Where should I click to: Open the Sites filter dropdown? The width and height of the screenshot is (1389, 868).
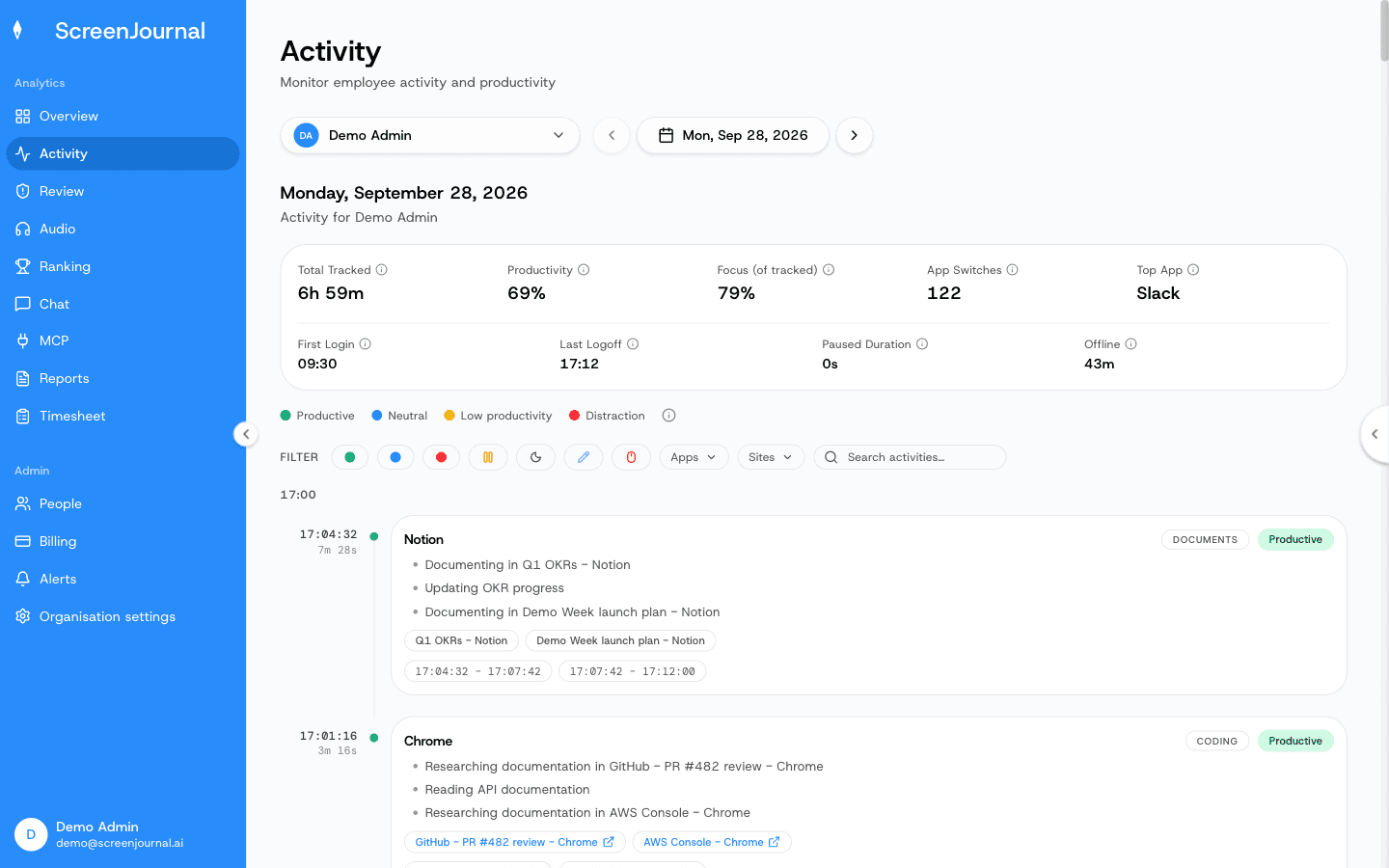point(771,457)
